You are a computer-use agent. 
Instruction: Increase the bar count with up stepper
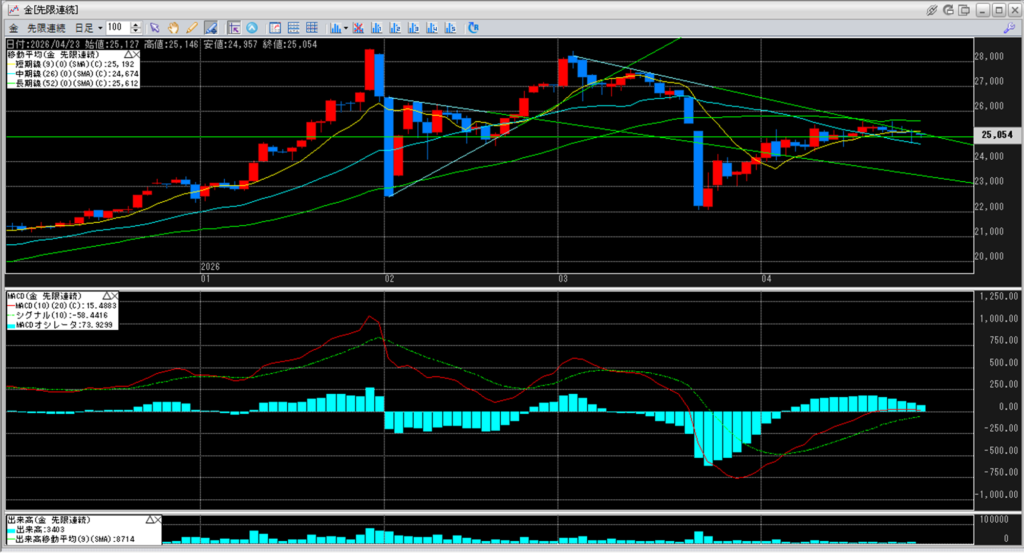tap(136, 25)
